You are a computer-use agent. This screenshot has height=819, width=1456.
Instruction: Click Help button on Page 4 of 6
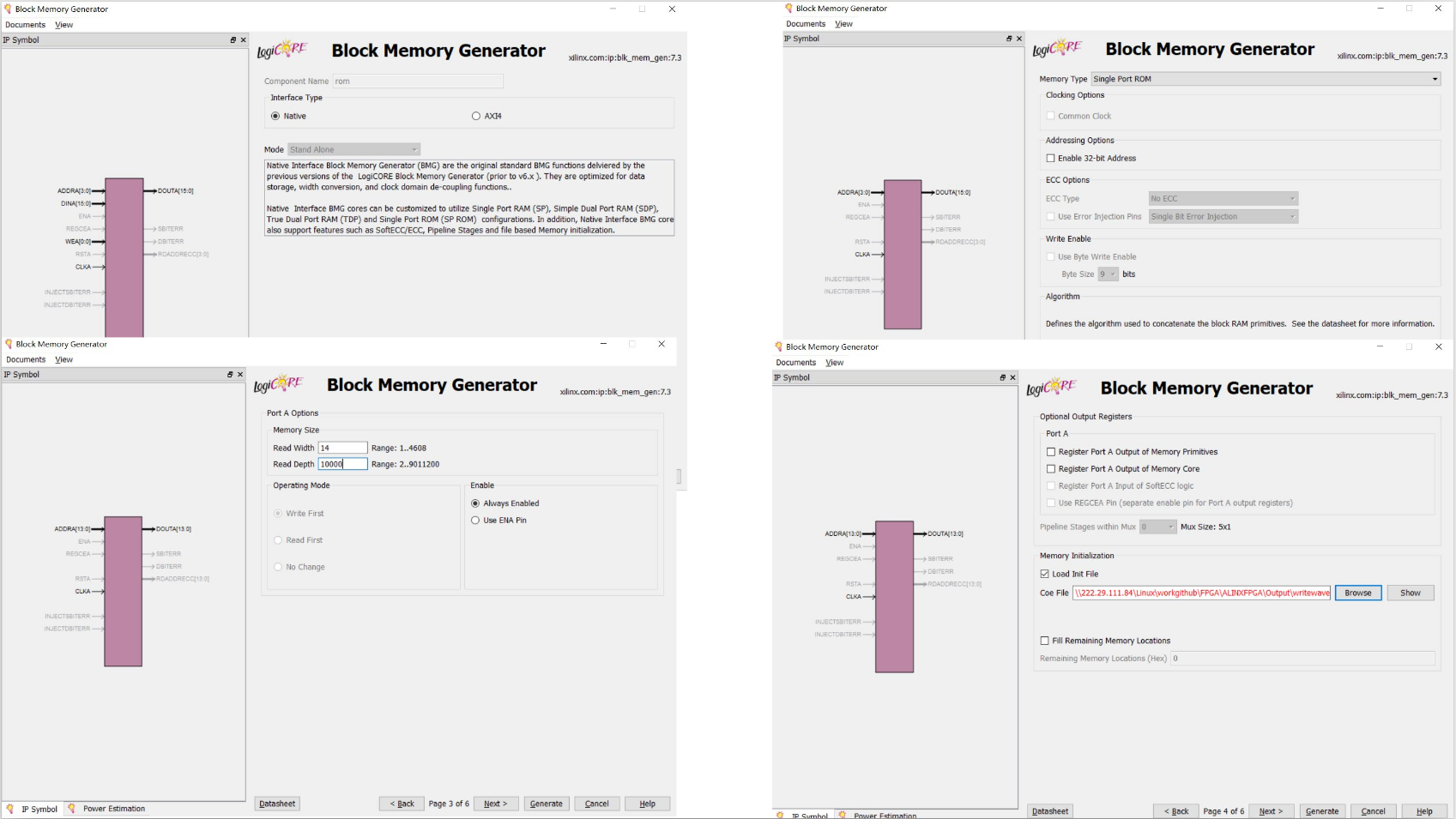(x=1424, y=811)
